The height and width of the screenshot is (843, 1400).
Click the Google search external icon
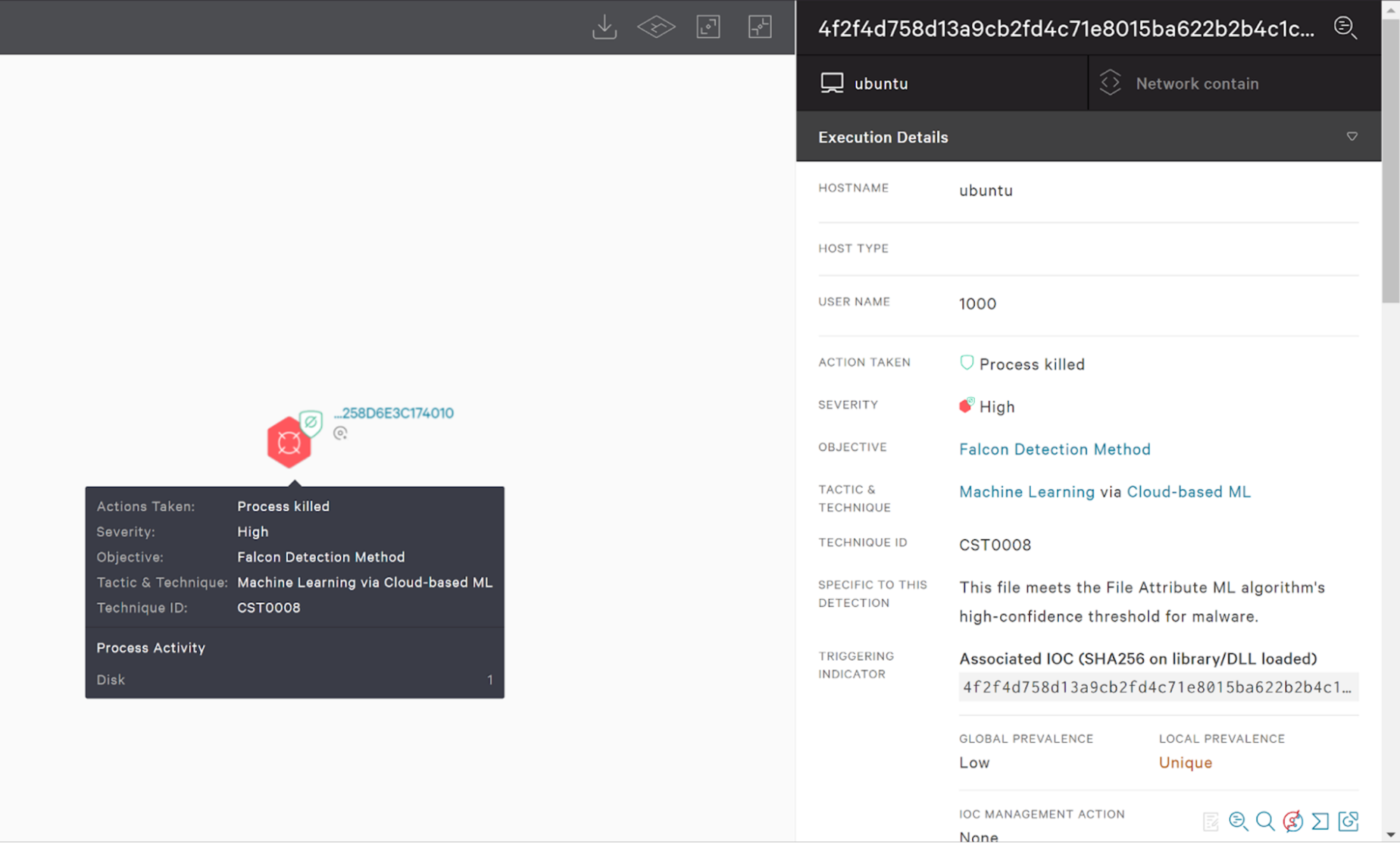point(1348,821)
